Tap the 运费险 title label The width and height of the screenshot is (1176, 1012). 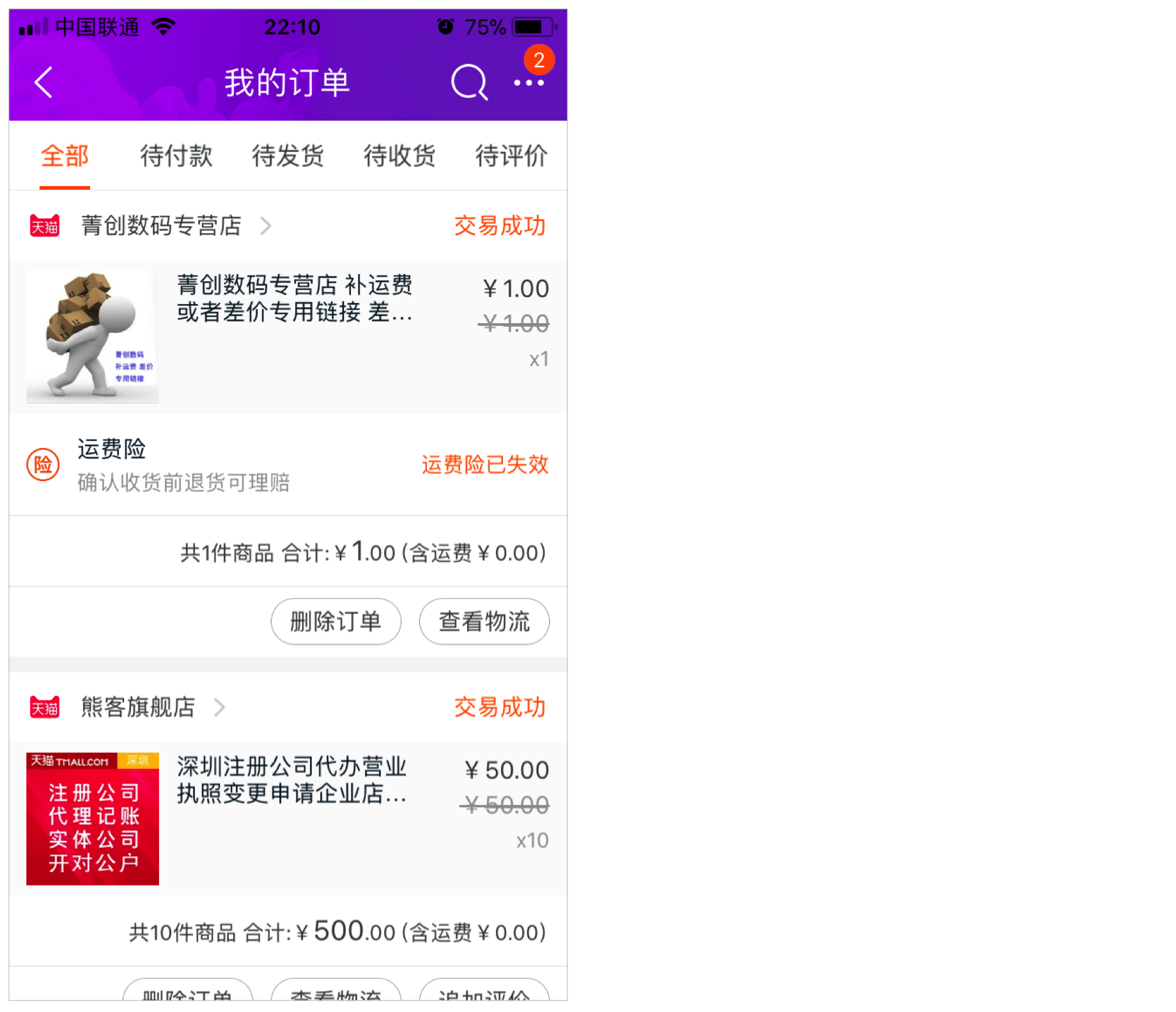pos(112,449)
